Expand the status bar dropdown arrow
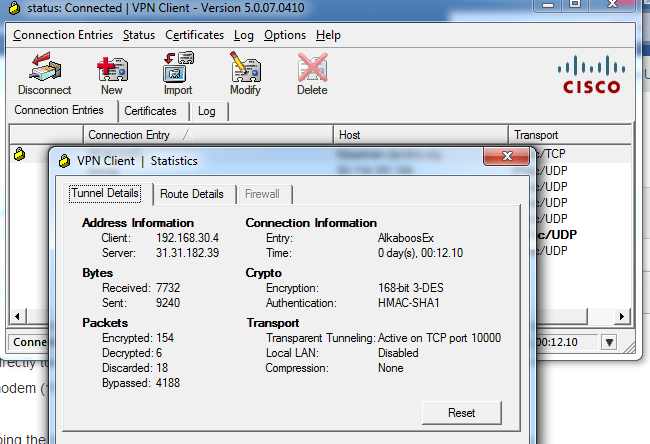This screenshot has width=650, height=444. tap(609, 342)
